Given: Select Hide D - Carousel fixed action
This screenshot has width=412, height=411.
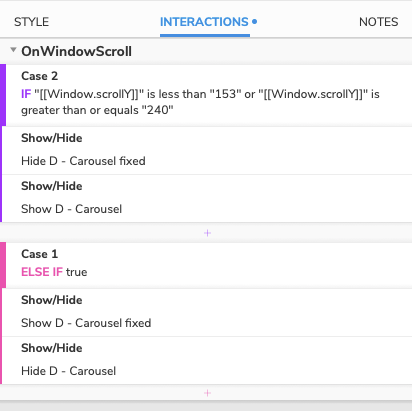Looking at the screenshot, I should click(83, 161).
